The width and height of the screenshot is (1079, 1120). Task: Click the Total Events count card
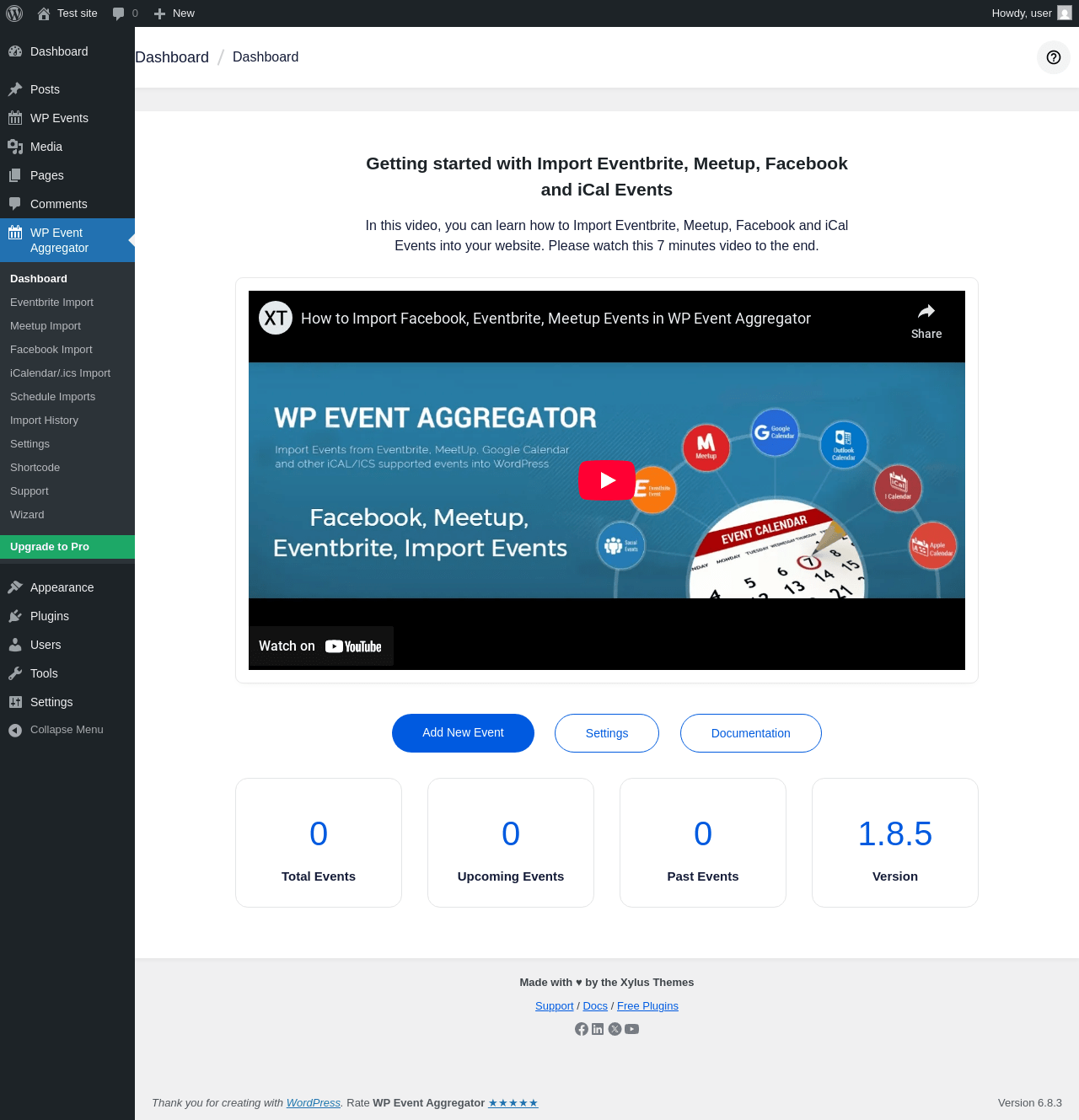[x=319, y=843]
